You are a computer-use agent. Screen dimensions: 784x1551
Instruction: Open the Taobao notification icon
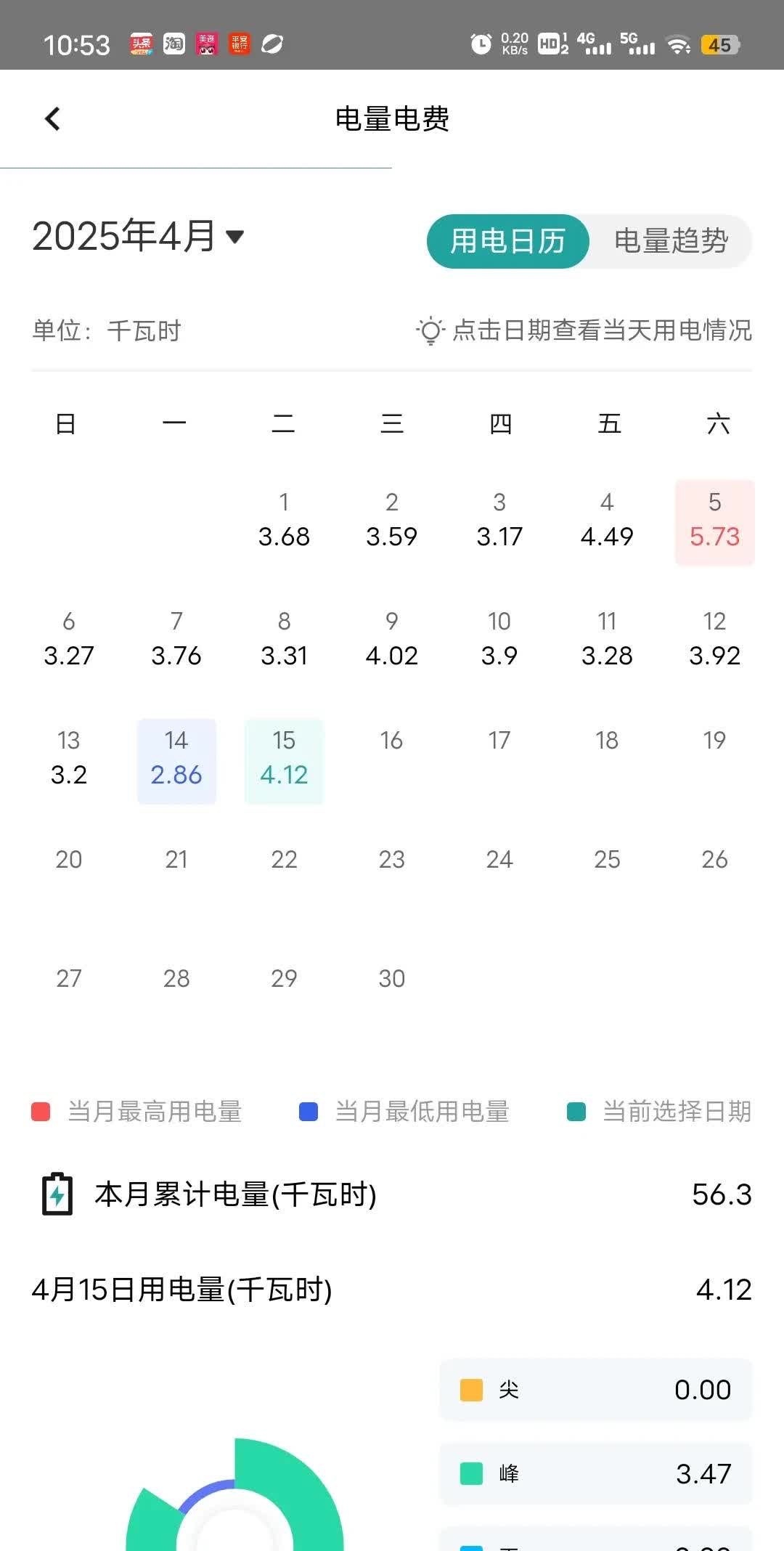pos(173,44)
